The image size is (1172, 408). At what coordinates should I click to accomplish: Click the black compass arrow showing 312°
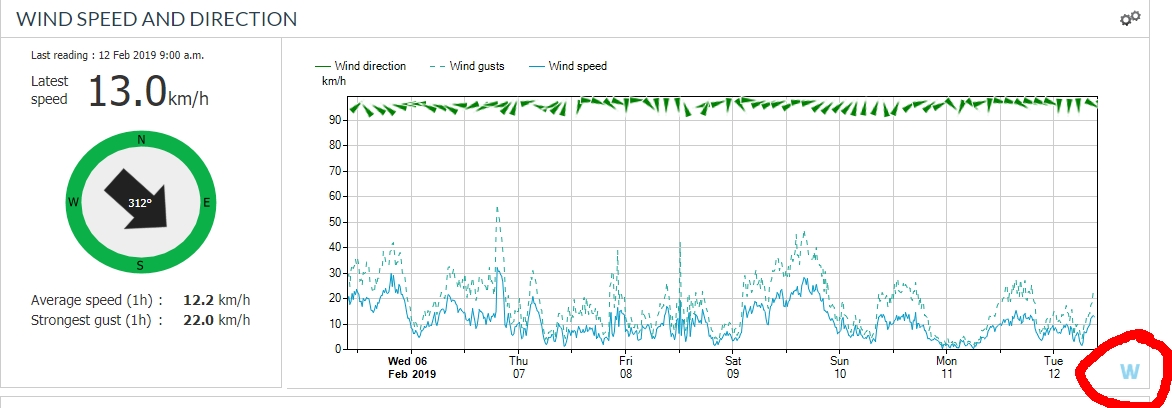[x=140, y=202]
